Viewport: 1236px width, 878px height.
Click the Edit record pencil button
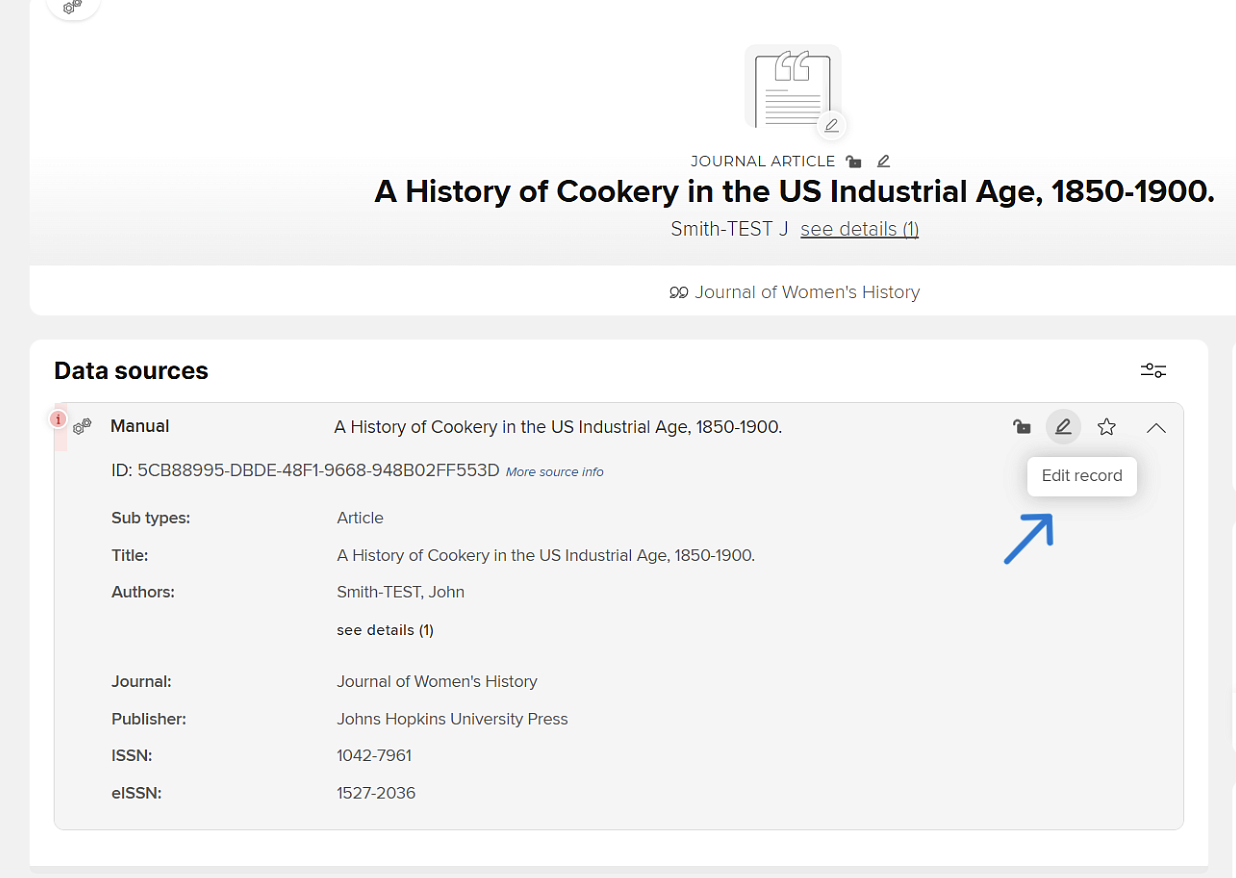coord(1063,427)
